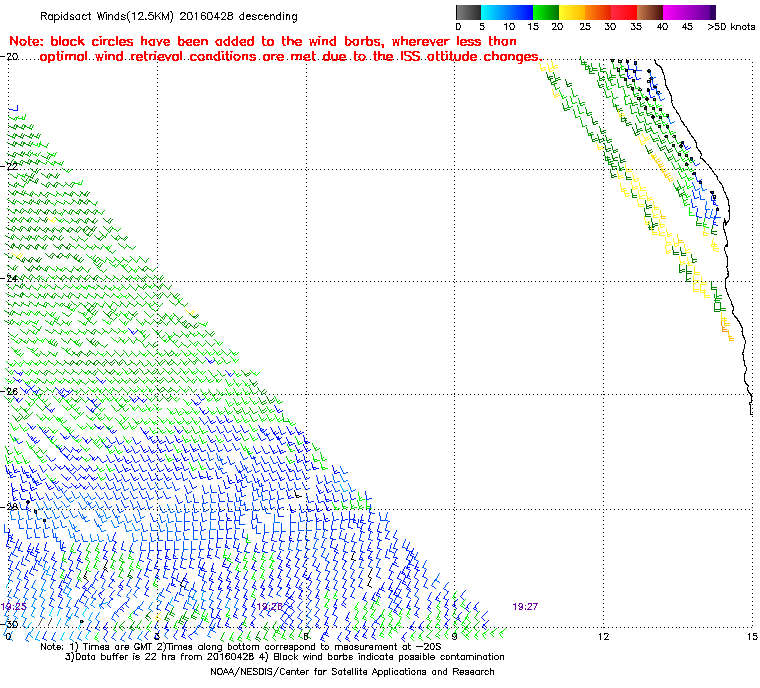Image resolution: width=760 pixels, height=688 pixels.
Task: Click the cyan segment of the speed legend
Action: tap(493, 12)
